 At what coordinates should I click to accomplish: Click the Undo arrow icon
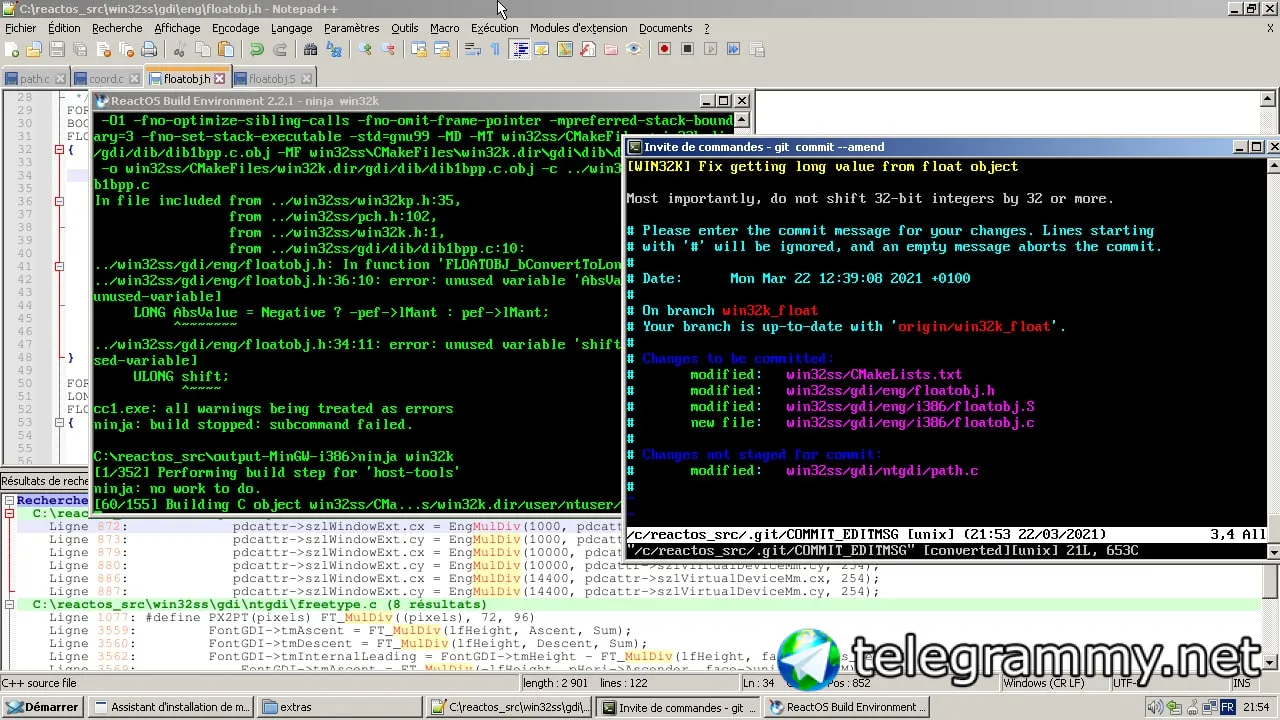point(257,50)
